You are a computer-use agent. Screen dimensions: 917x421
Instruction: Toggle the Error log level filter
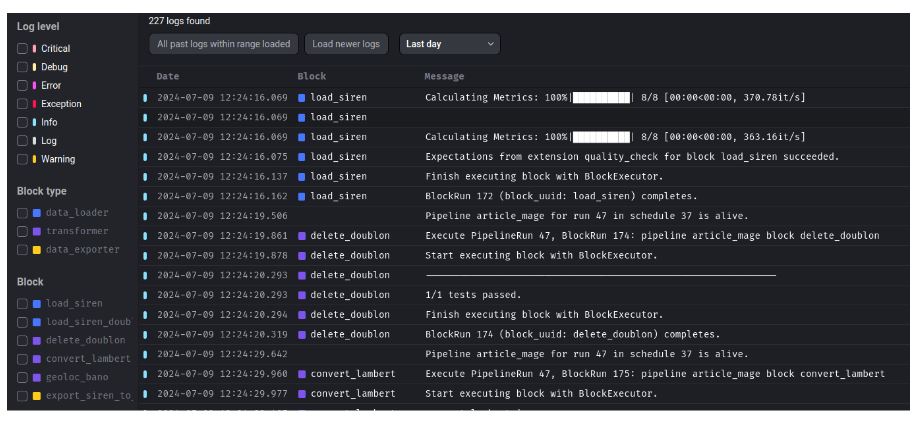[23, 85]
